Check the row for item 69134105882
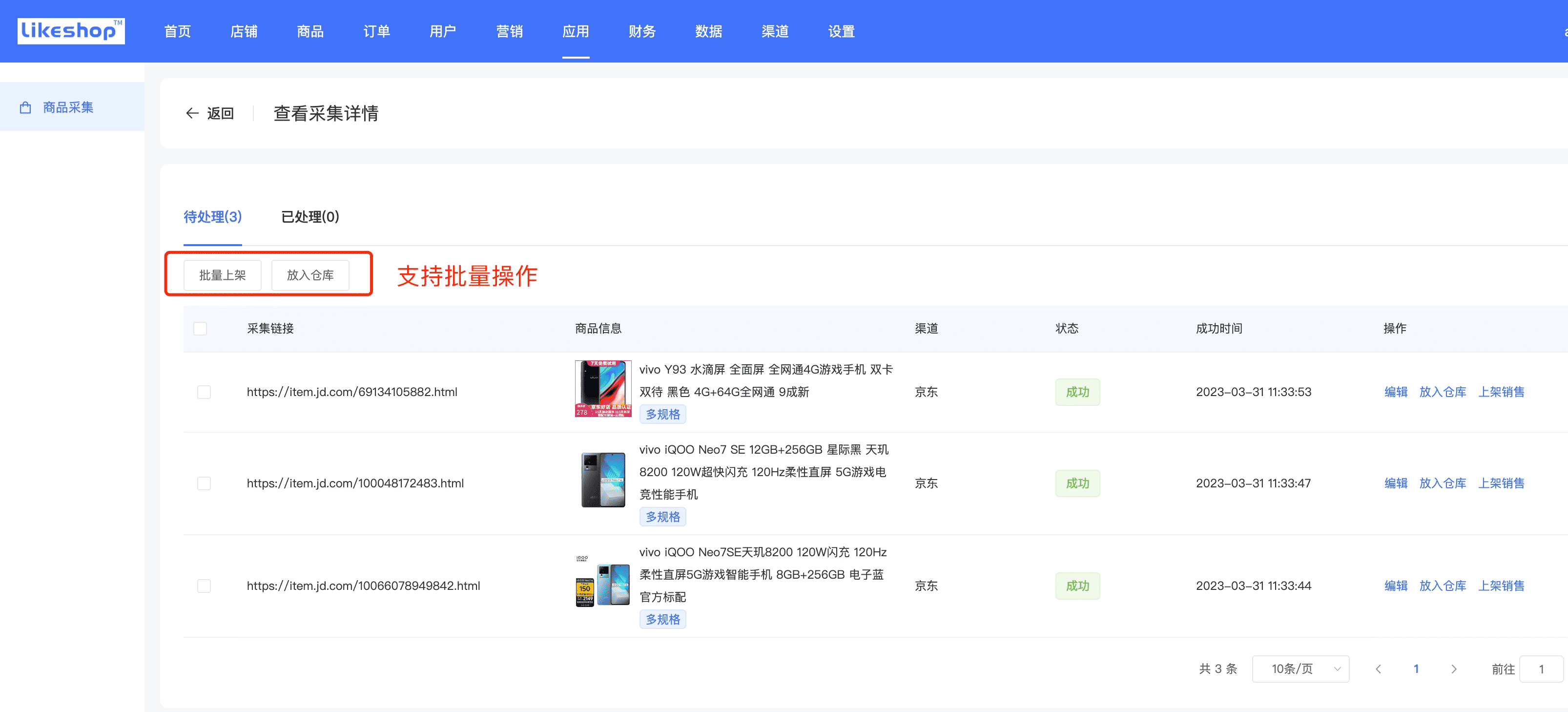 (x=204, y=392)
